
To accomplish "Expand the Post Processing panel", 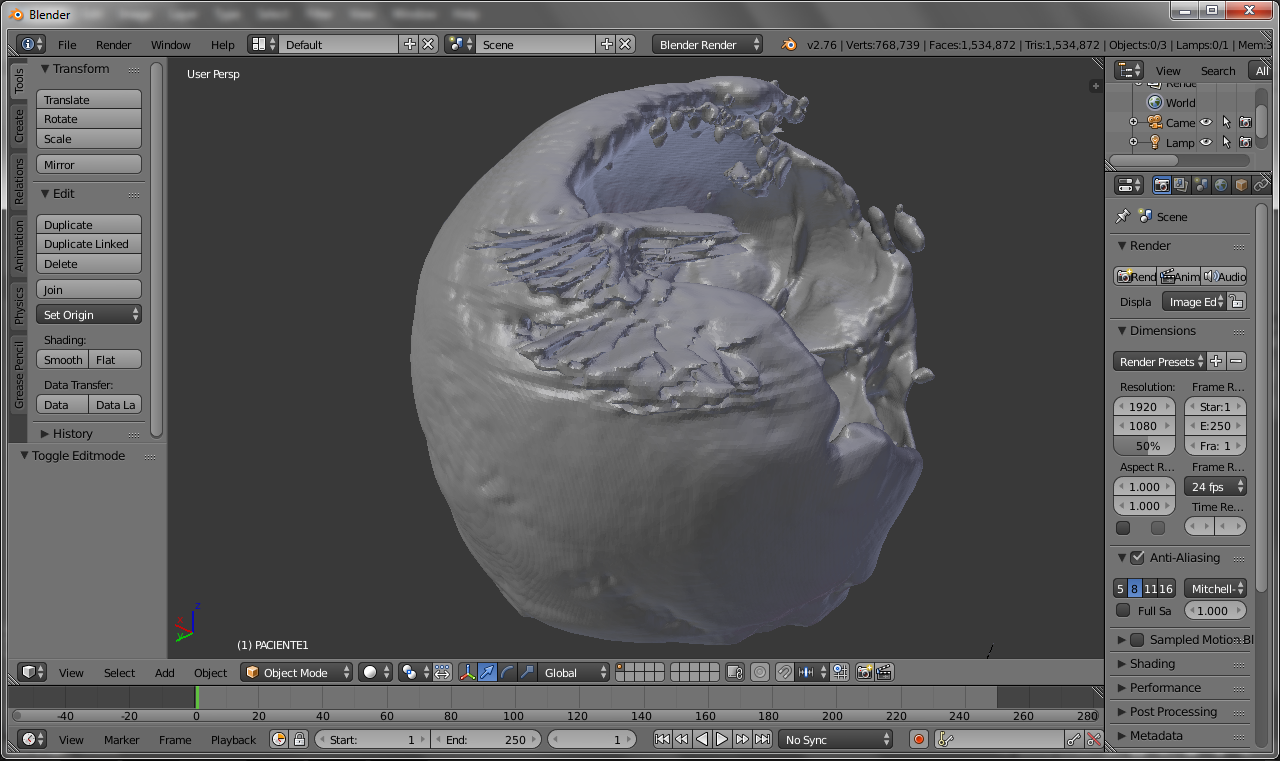I will pos(1172,712).
